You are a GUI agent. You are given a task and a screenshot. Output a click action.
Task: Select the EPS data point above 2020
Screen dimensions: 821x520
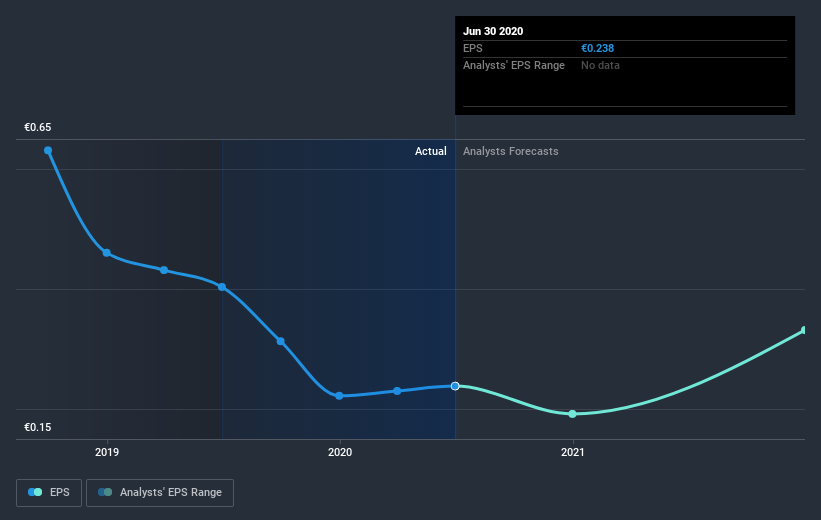[x=339, y=396]
